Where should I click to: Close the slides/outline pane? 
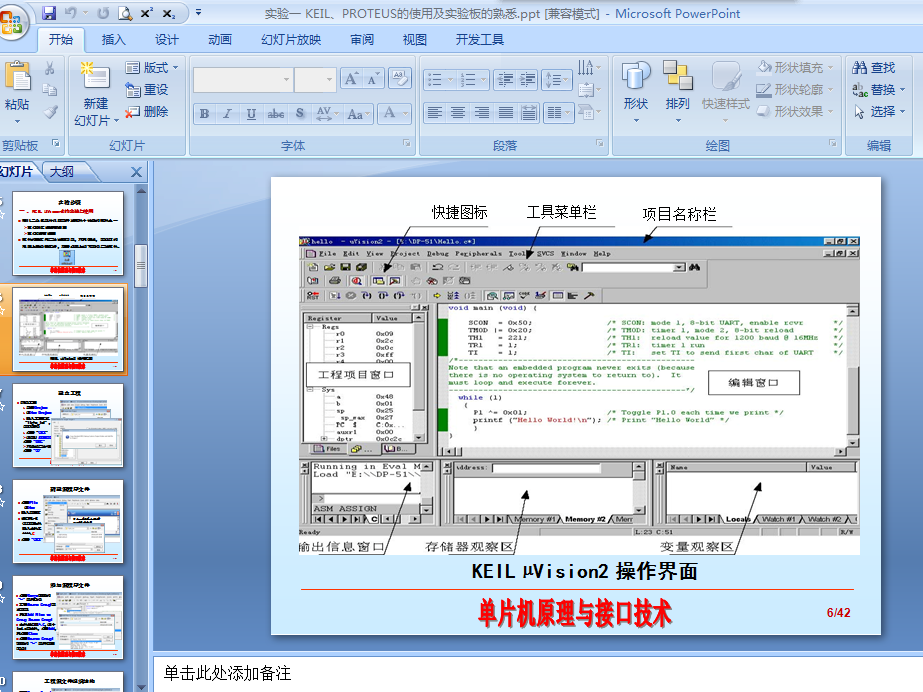136,172
